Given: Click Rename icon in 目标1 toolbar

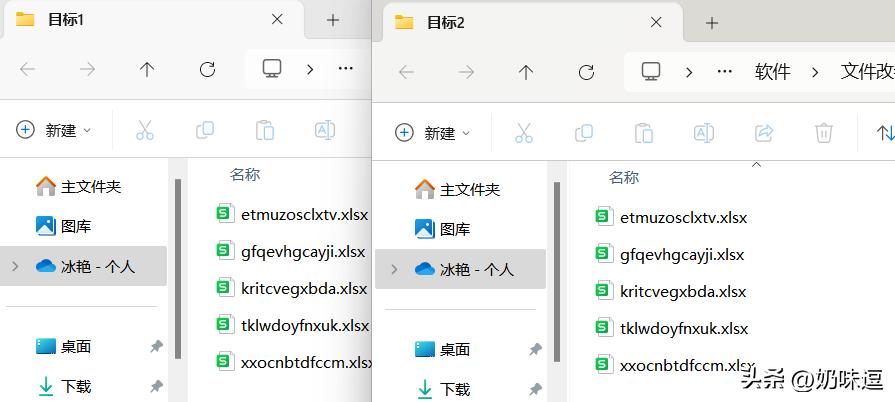Looking at the screenshot, I should (325, 130).
